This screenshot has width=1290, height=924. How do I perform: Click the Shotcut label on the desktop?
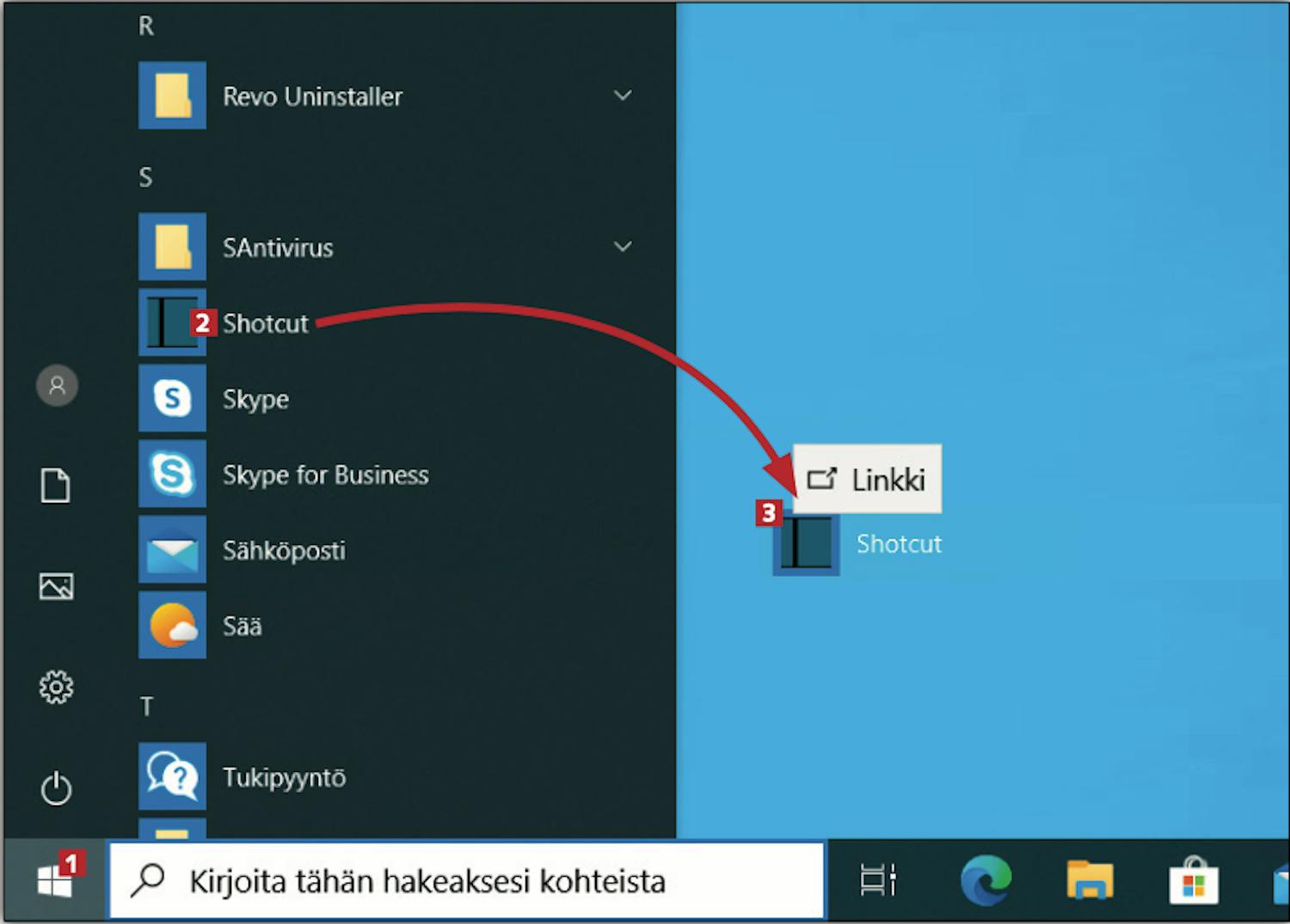[900, 543]
